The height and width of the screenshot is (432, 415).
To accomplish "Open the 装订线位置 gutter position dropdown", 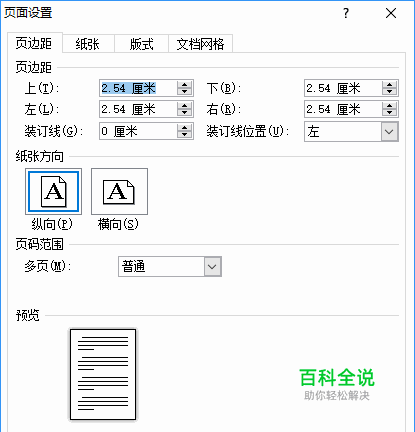I will 389,131.
